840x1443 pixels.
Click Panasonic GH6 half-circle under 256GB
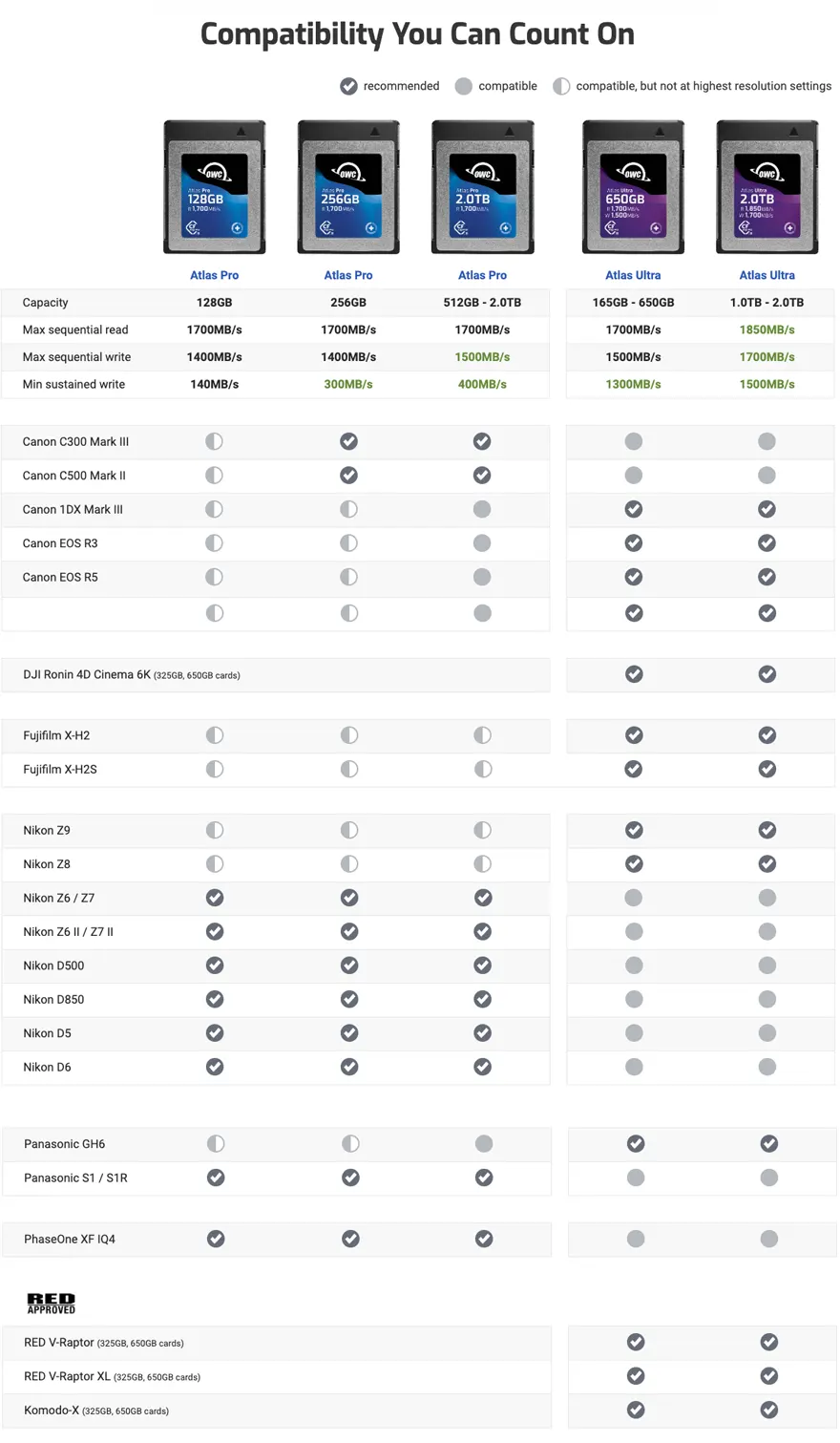350,1143
